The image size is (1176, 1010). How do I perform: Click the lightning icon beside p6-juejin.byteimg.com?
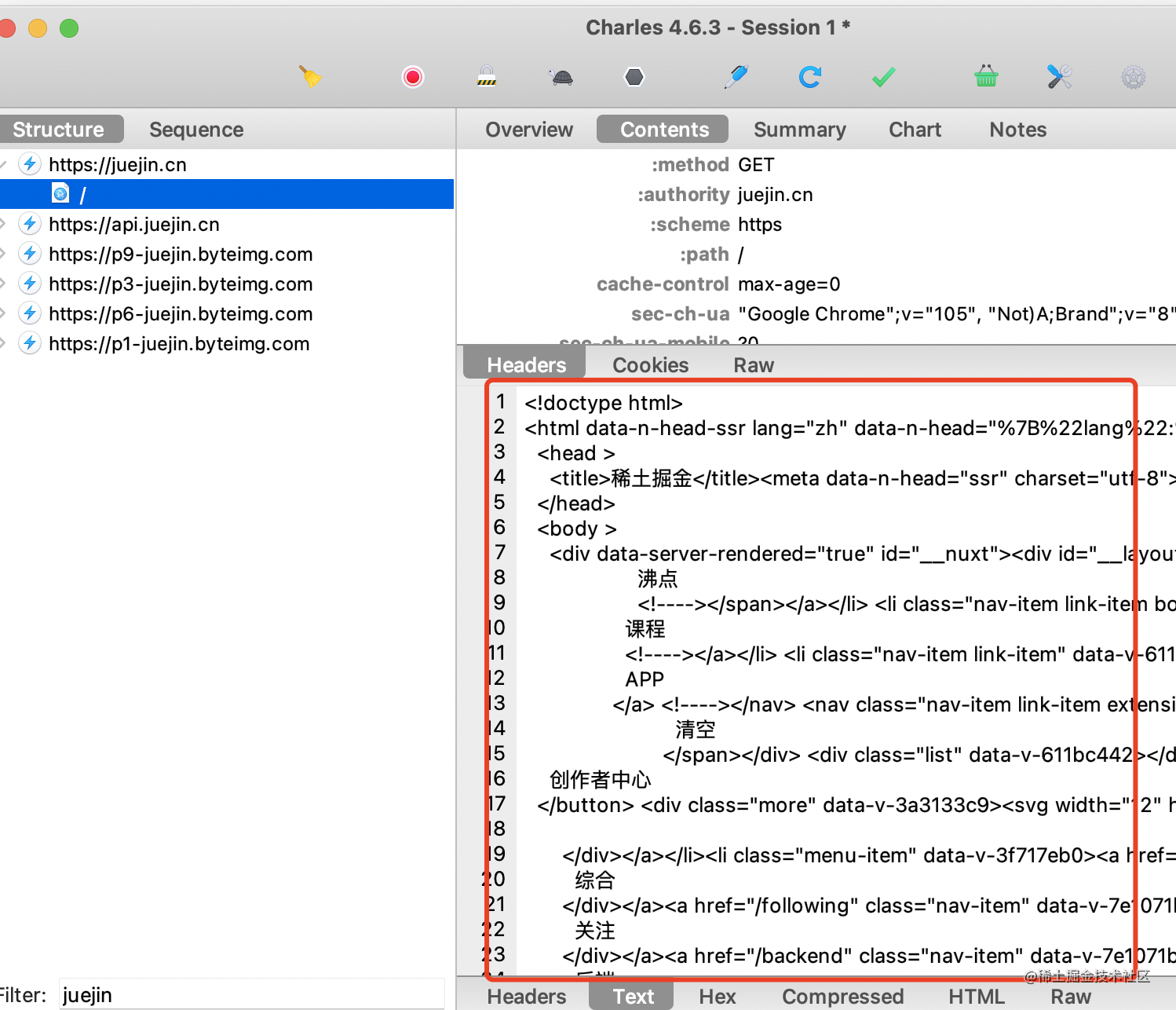(x=30, y=313)
